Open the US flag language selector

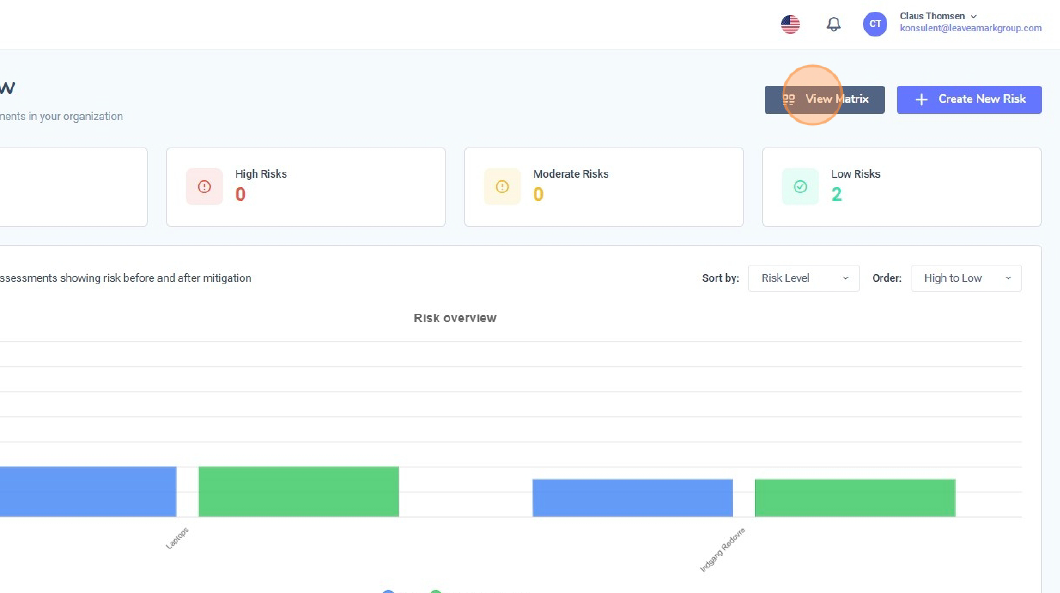pyautogui.click(x=790, y=25)
